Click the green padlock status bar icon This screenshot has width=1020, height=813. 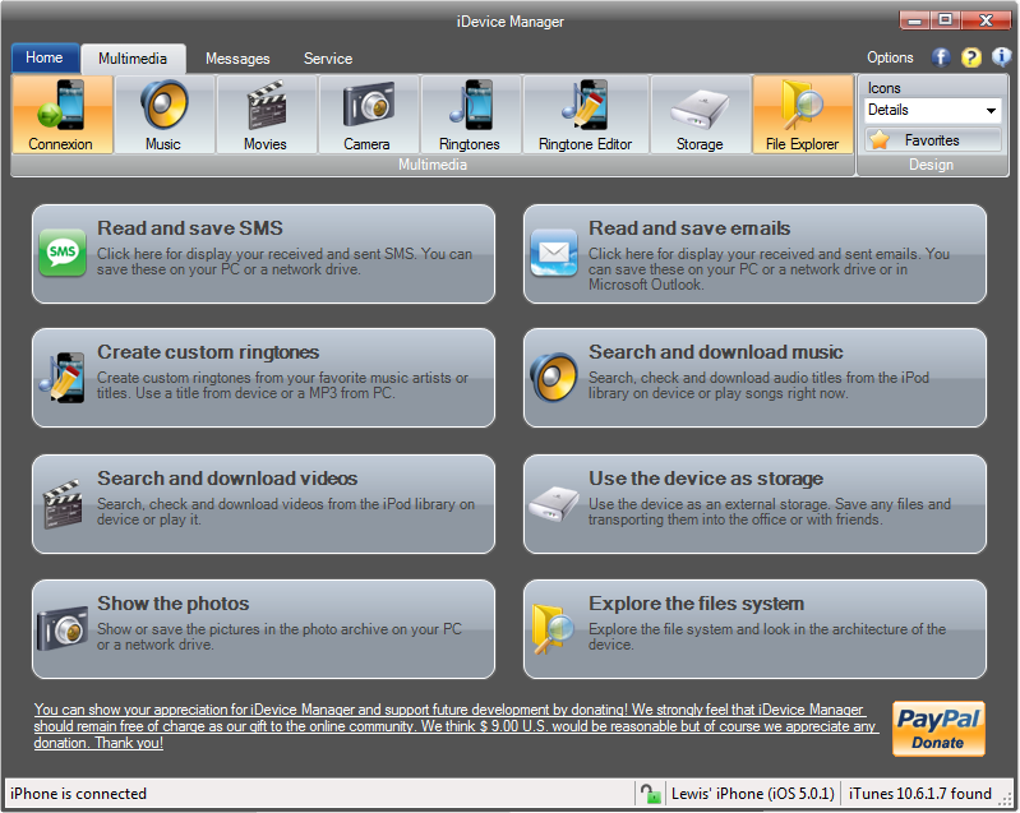tap(650, 793)
